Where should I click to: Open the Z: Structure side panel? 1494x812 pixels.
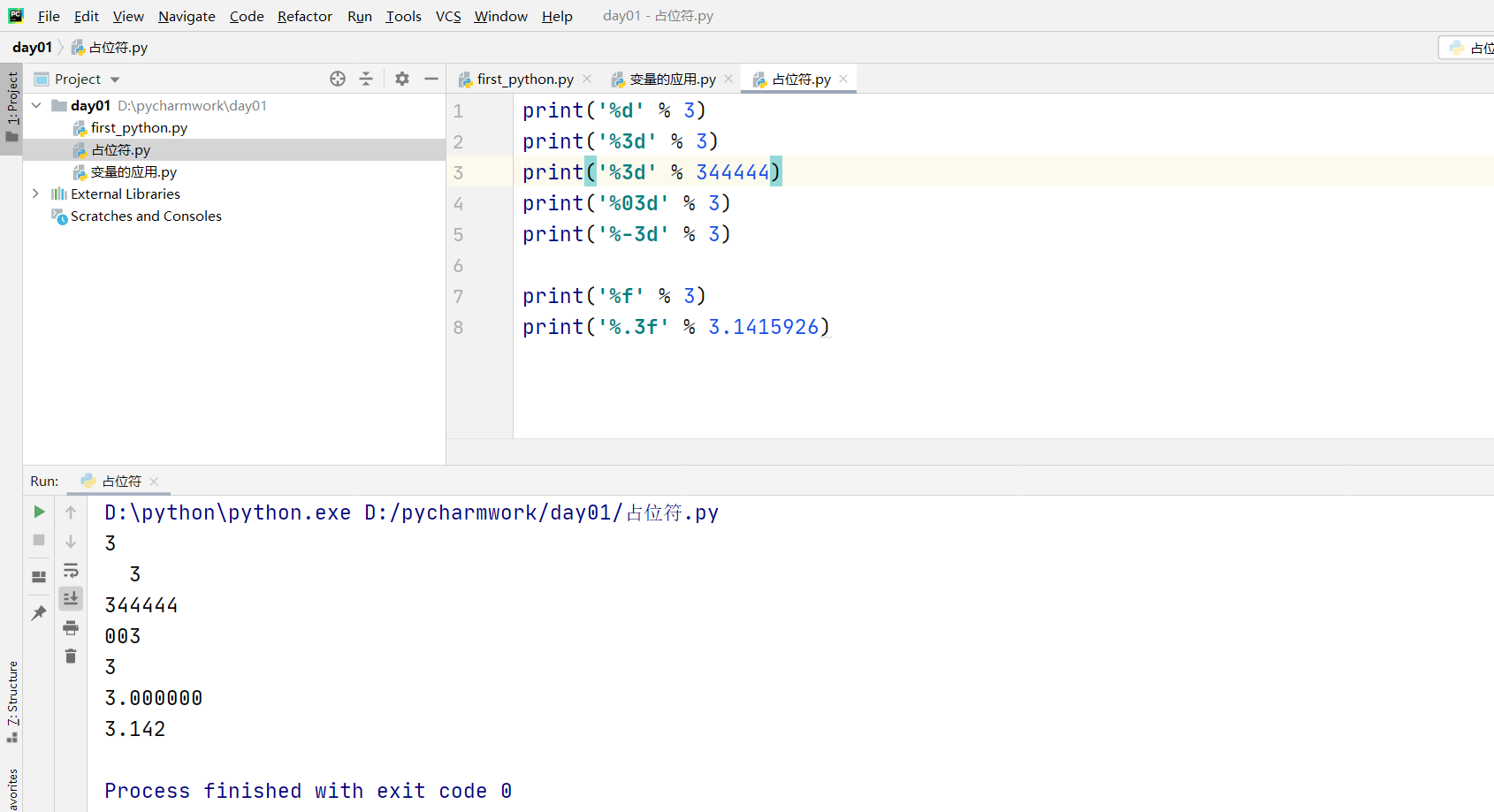pos(11,702)
